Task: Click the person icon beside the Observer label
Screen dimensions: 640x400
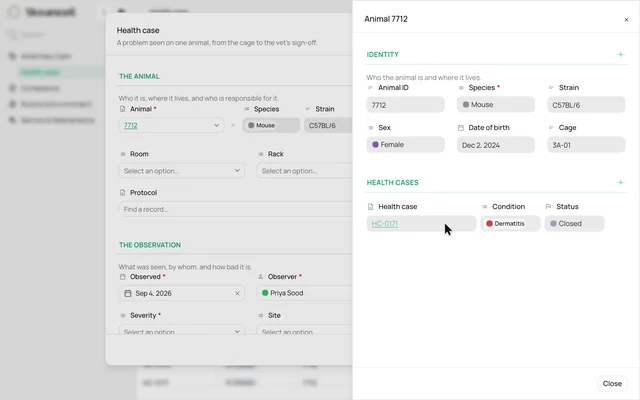Action: (x=260, y=277)
